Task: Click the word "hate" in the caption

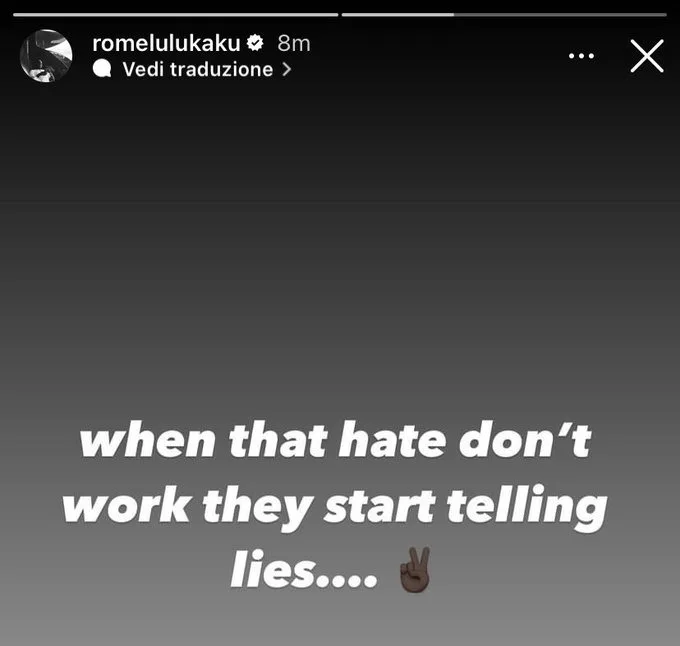Action: point(392,440)
